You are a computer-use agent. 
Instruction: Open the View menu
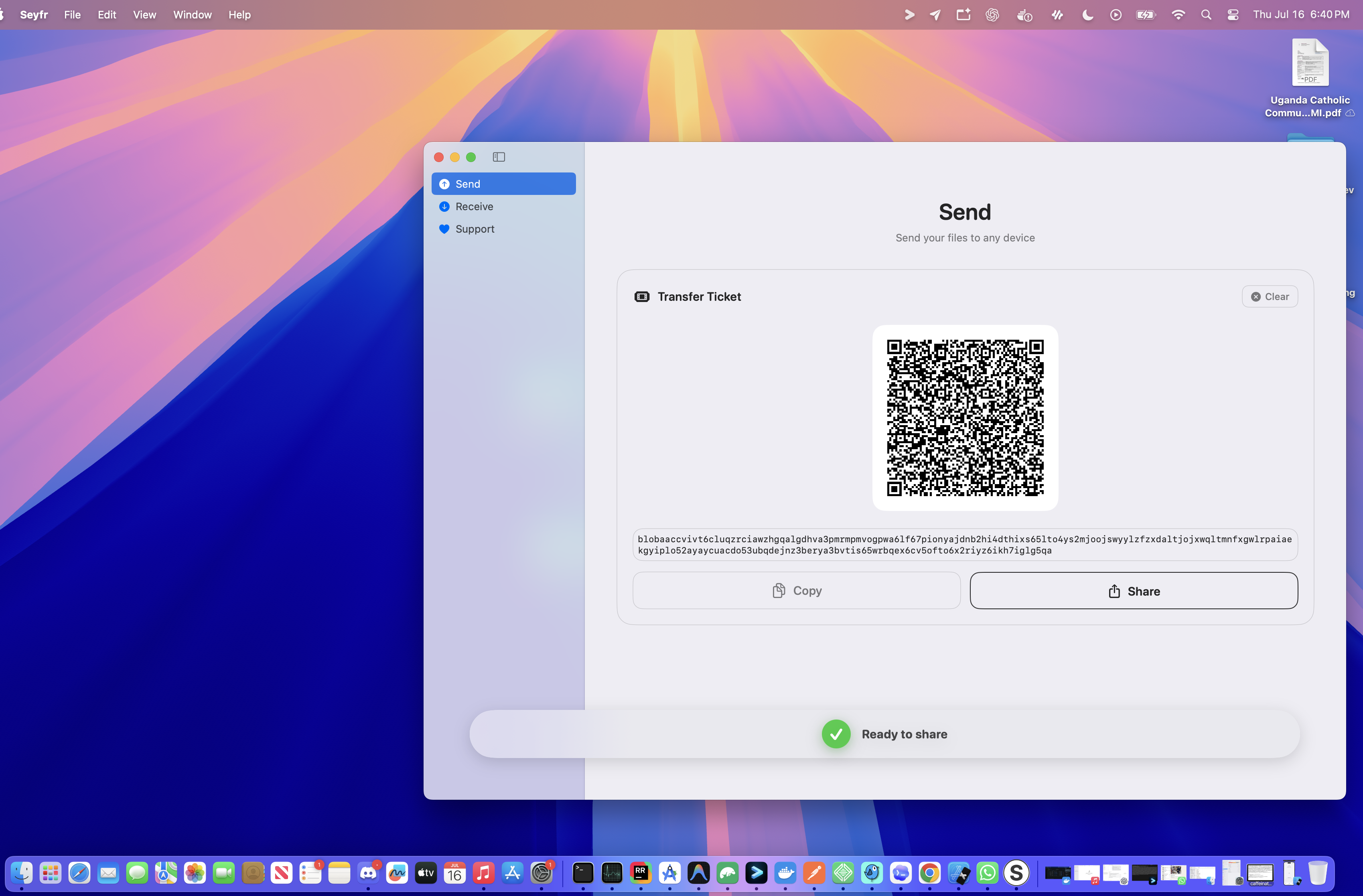point(144,14)
